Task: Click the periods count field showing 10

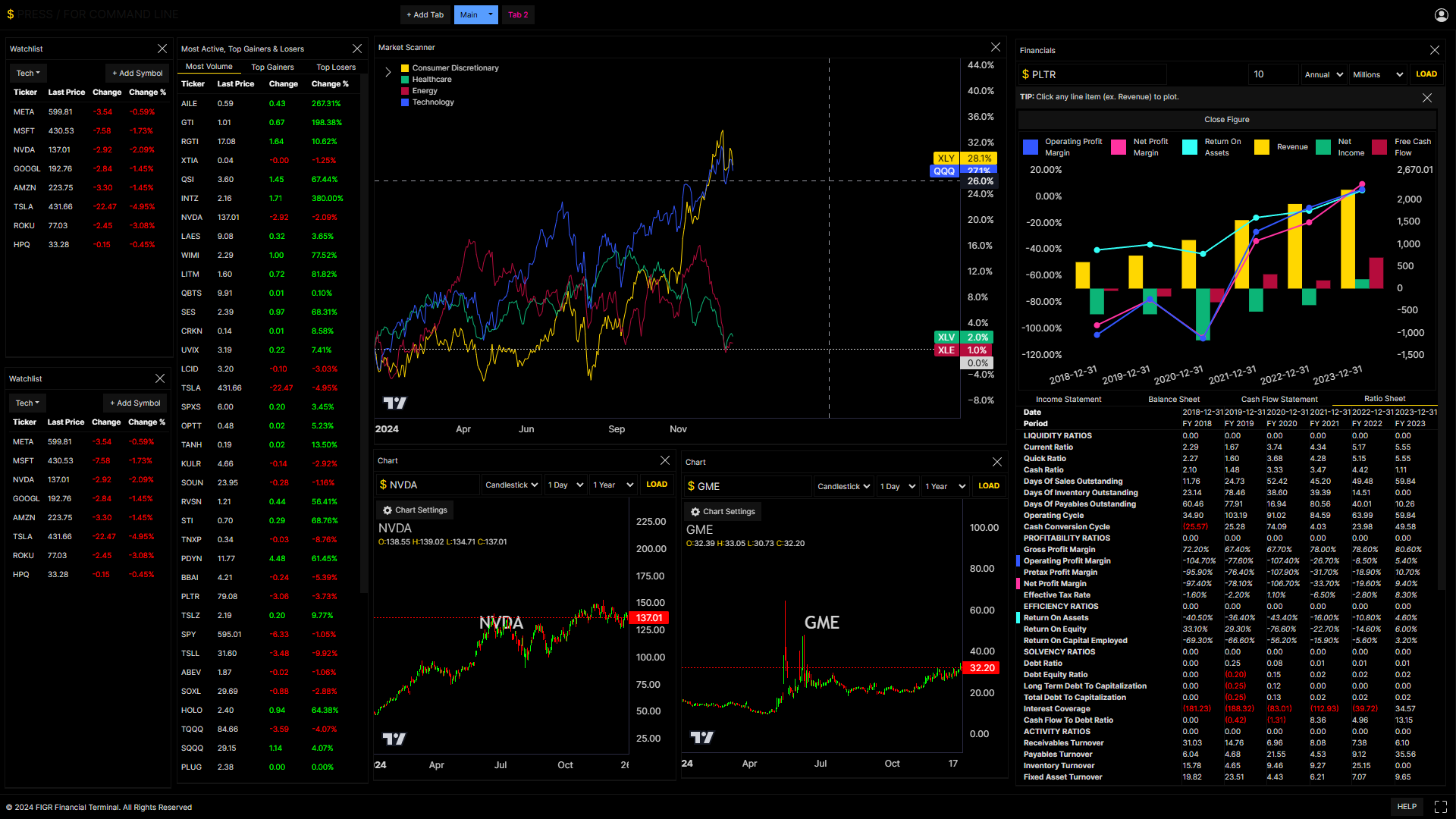Action: [x=1272, y=74]
